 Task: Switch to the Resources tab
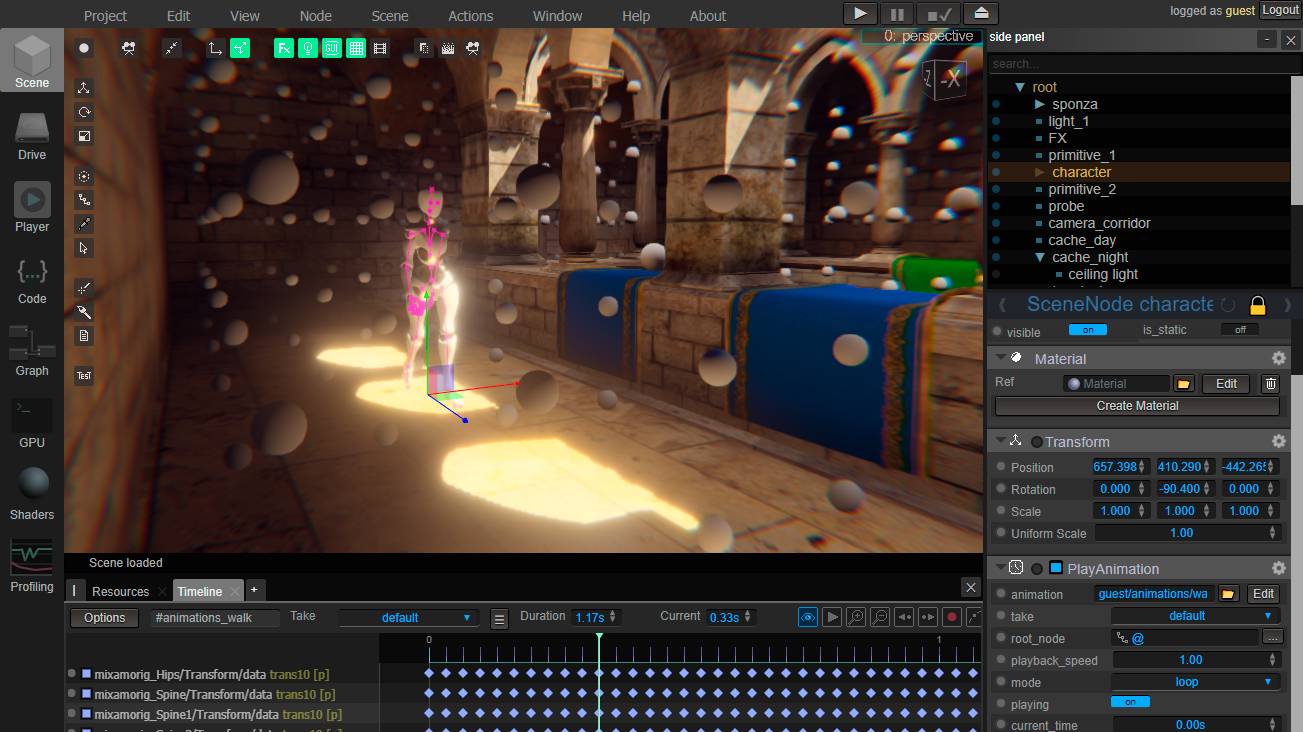(120, 591)
